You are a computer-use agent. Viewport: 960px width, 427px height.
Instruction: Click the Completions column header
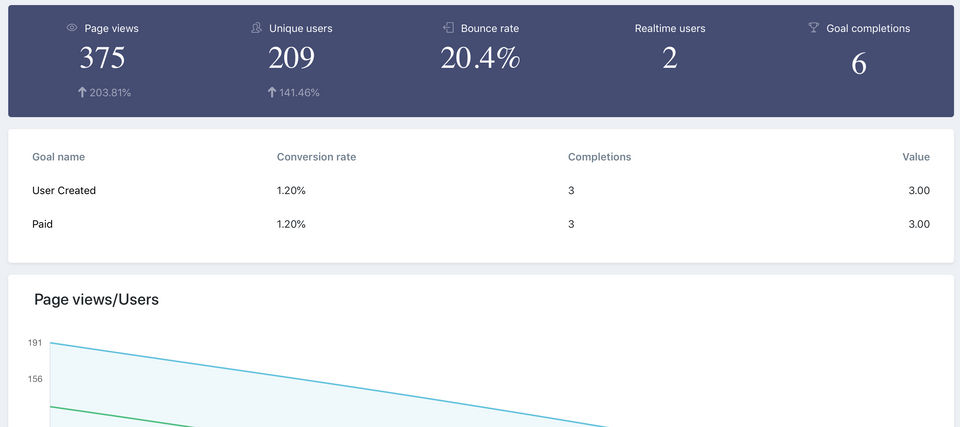pos(599,157)
